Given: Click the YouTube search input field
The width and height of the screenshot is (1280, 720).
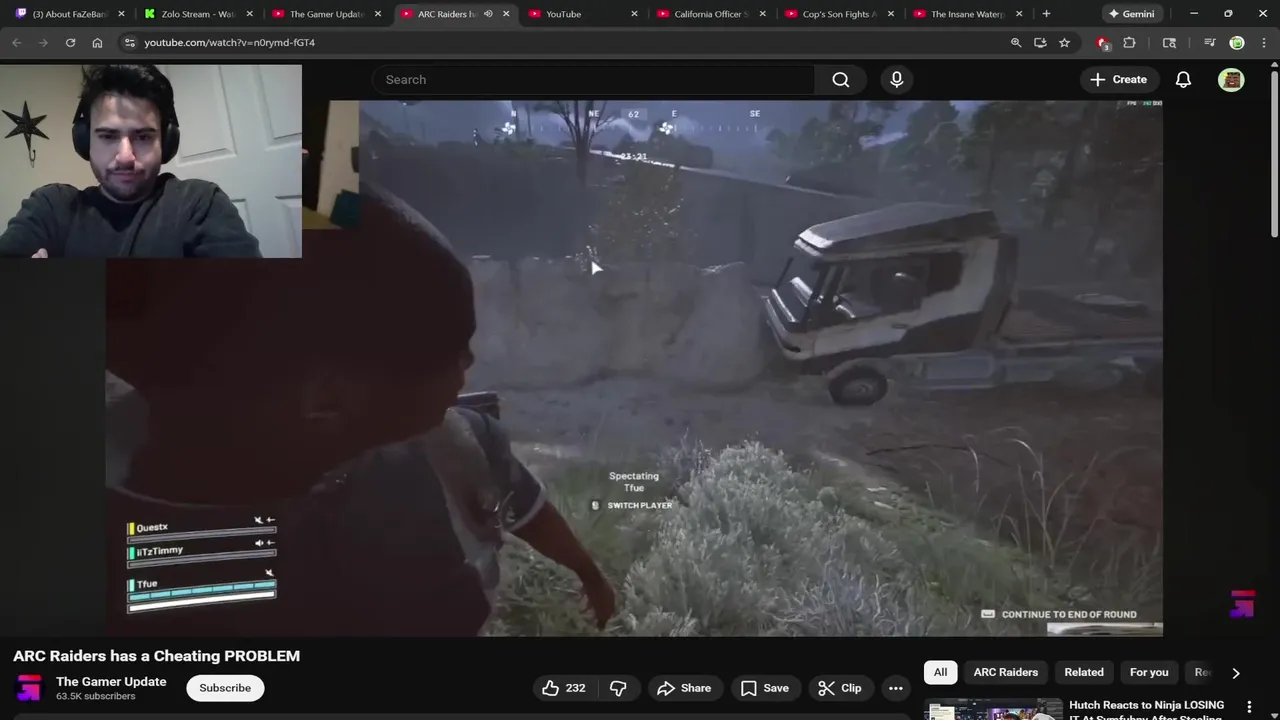Looking at the screenshot, I should click(594, 80).
